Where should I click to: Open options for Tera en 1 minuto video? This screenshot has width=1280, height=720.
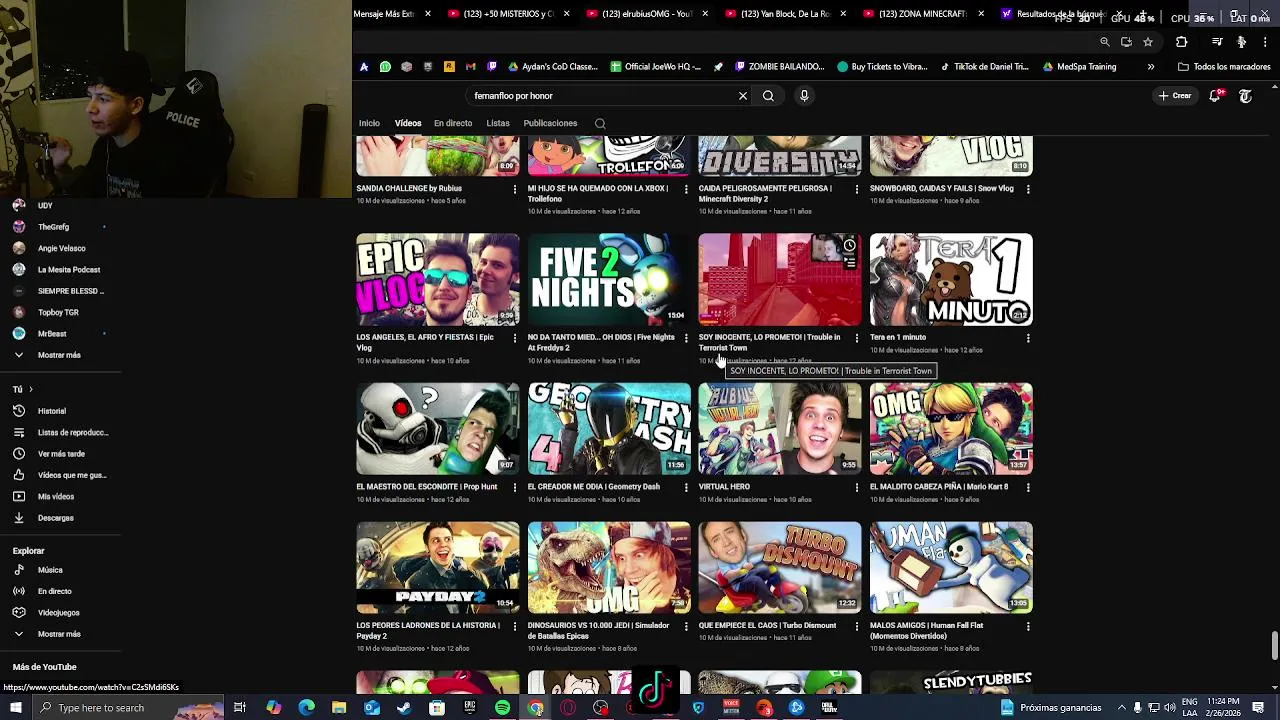pyautogui.click(x=1028, y=338)
